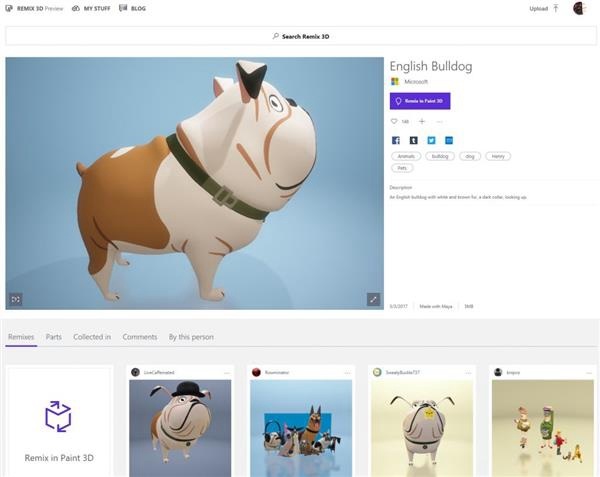Image resolution: width=600 pixels, height=477 pixels.
Task: Select the dog tag
Action: [470, 156]
